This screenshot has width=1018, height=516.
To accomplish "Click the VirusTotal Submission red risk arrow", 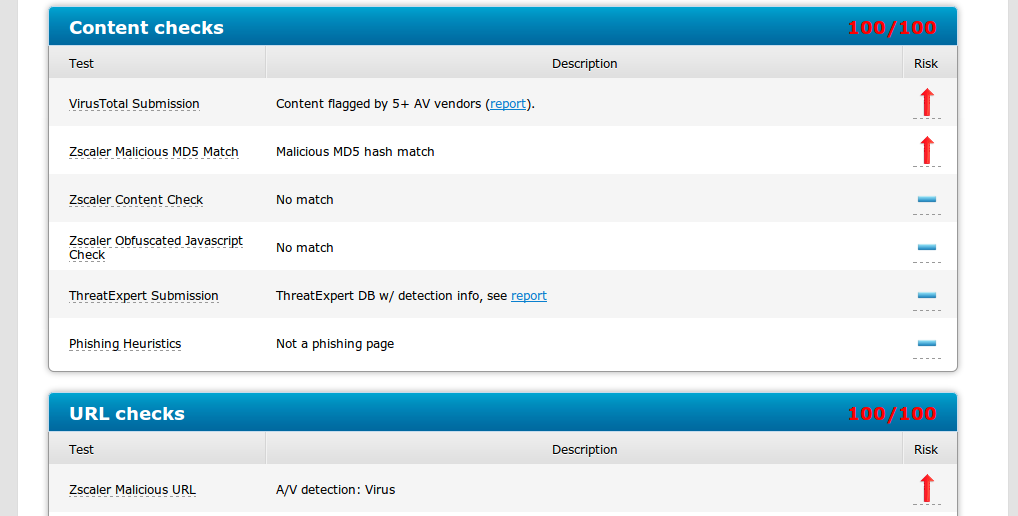I will pos(926,102).
